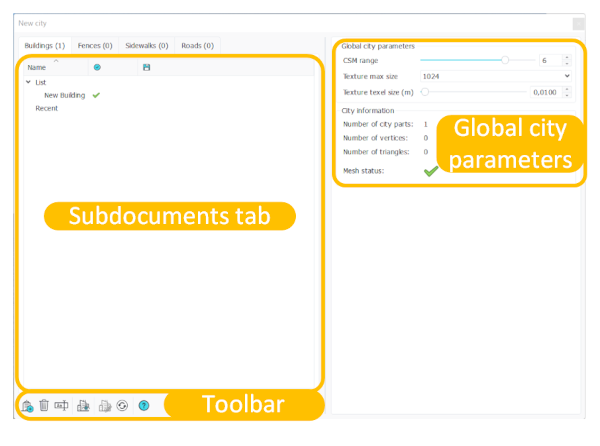The height and width of the screenshot is (446, 600).
Task: Click the save status column header icon
Action: tap(147, 67)
